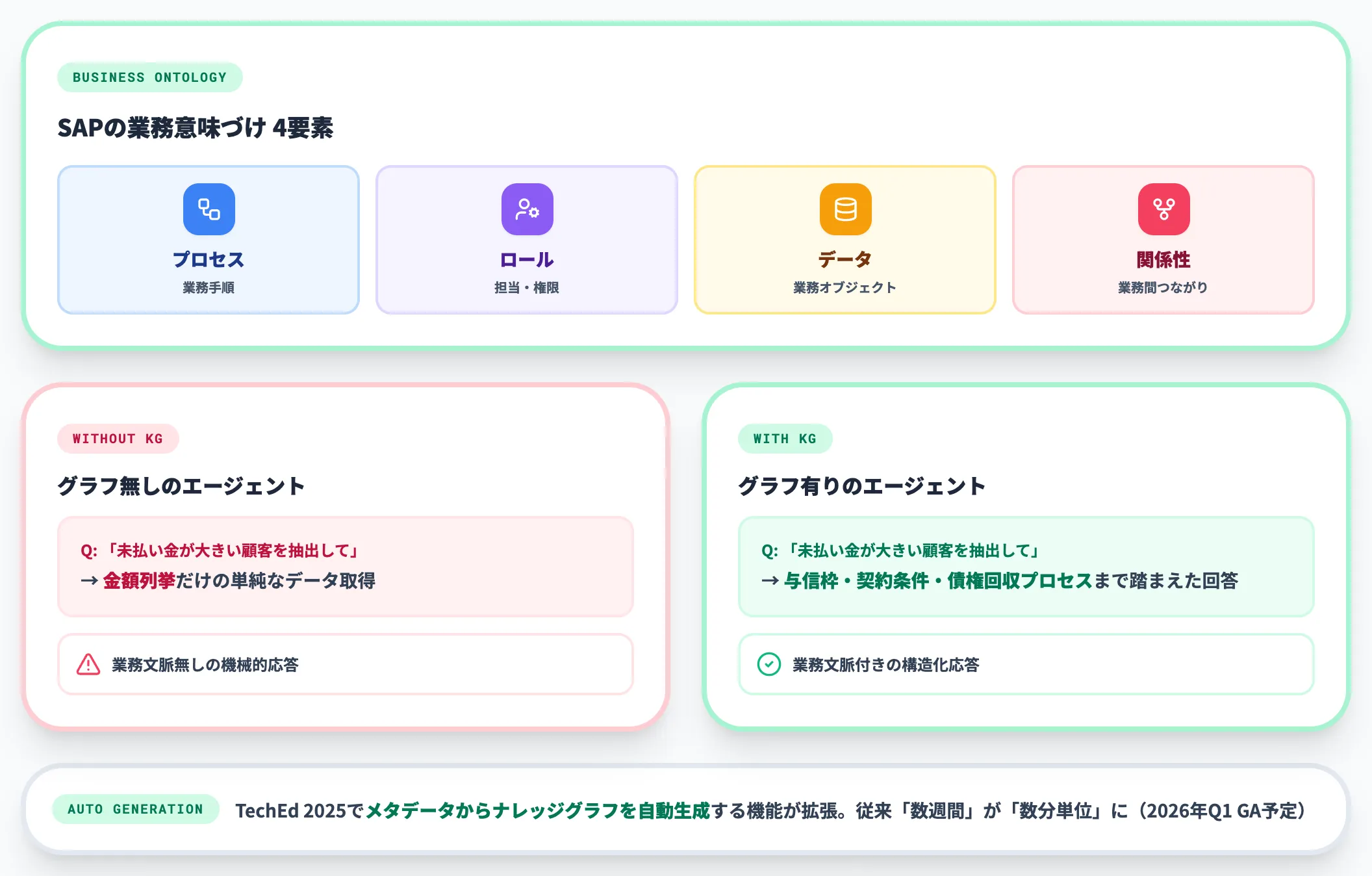Select the BUSINESS ONTOLOGY badge
Viewport: 1372px width, 876px height.
(150, 77)
